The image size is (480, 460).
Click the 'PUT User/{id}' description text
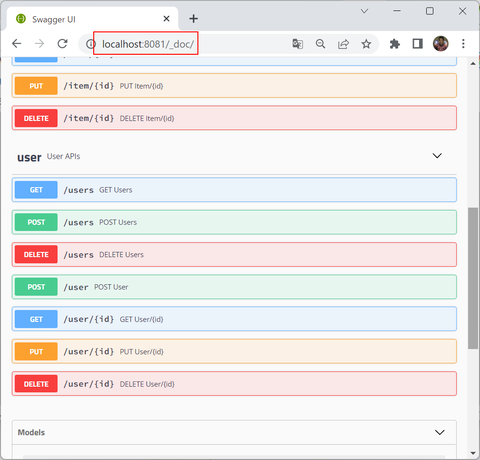click(x=142, y=352)
